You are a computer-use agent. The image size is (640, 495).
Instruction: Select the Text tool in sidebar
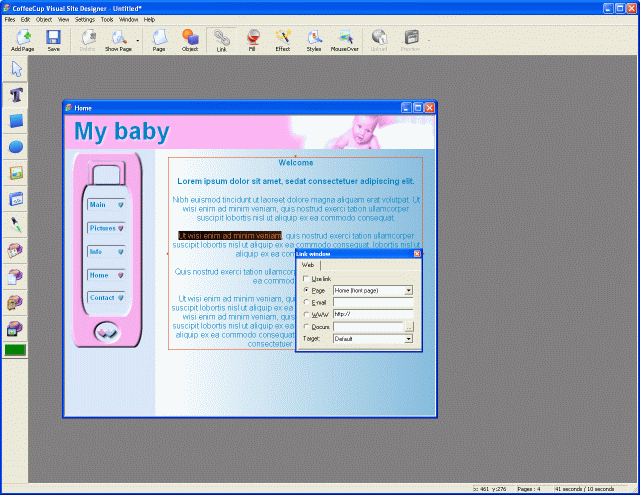(16, 95)
